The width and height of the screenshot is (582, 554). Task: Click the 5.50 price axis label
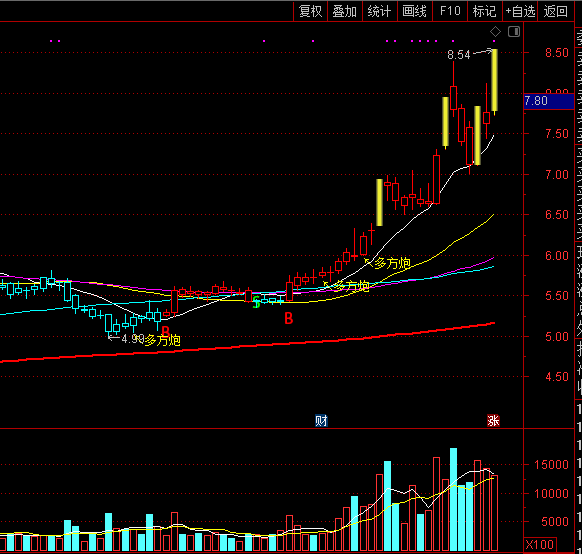pos(557,296)
